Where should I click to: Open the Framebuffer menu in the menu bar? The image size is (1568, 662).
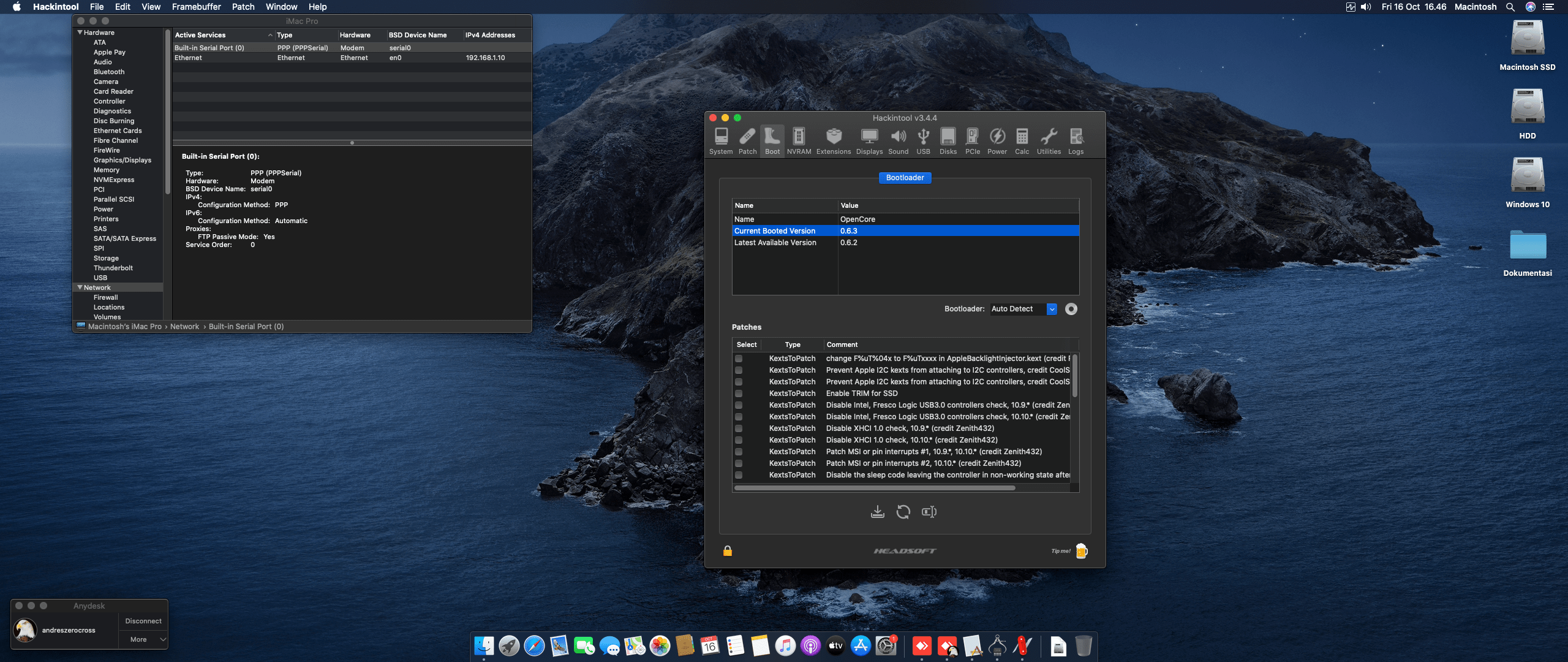click(x=196, y=7)
